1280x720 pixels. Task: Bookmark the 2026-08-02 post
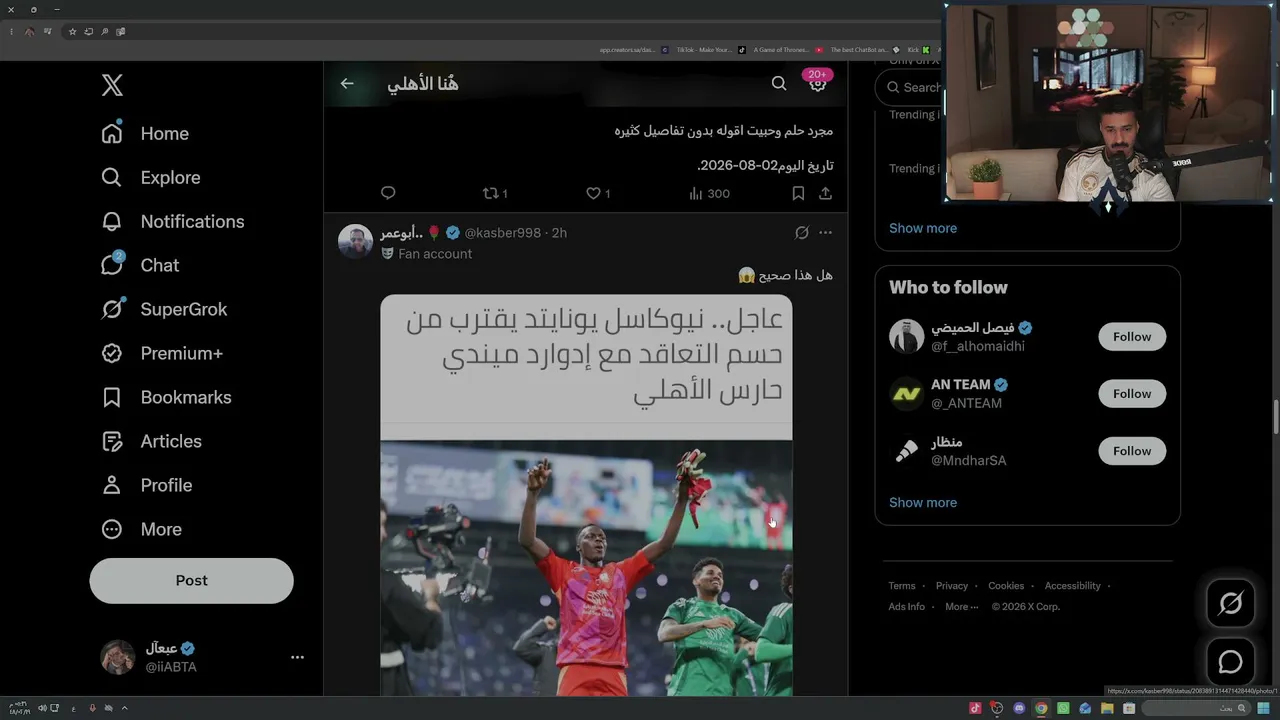(798, 193)
